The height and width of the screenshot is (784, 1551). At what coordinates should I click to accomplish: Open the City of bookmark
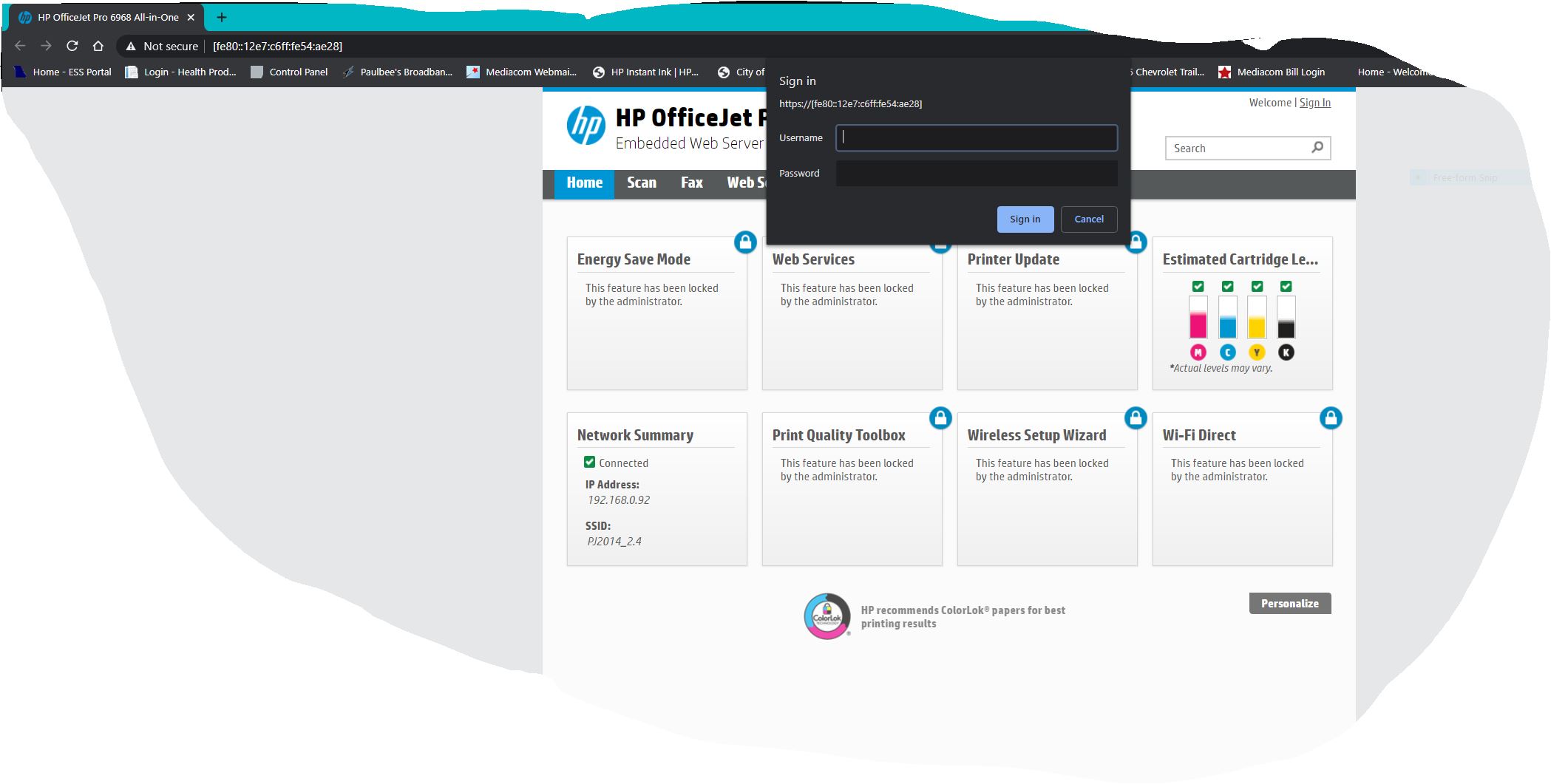click(741, 72)
